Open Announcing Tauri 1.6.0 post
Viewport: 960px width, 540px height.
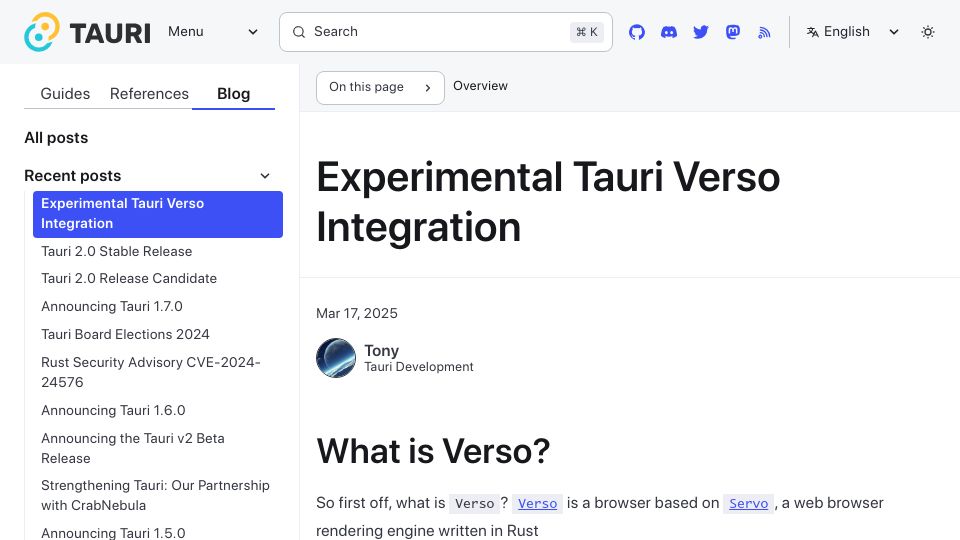[x=113, y=410]
